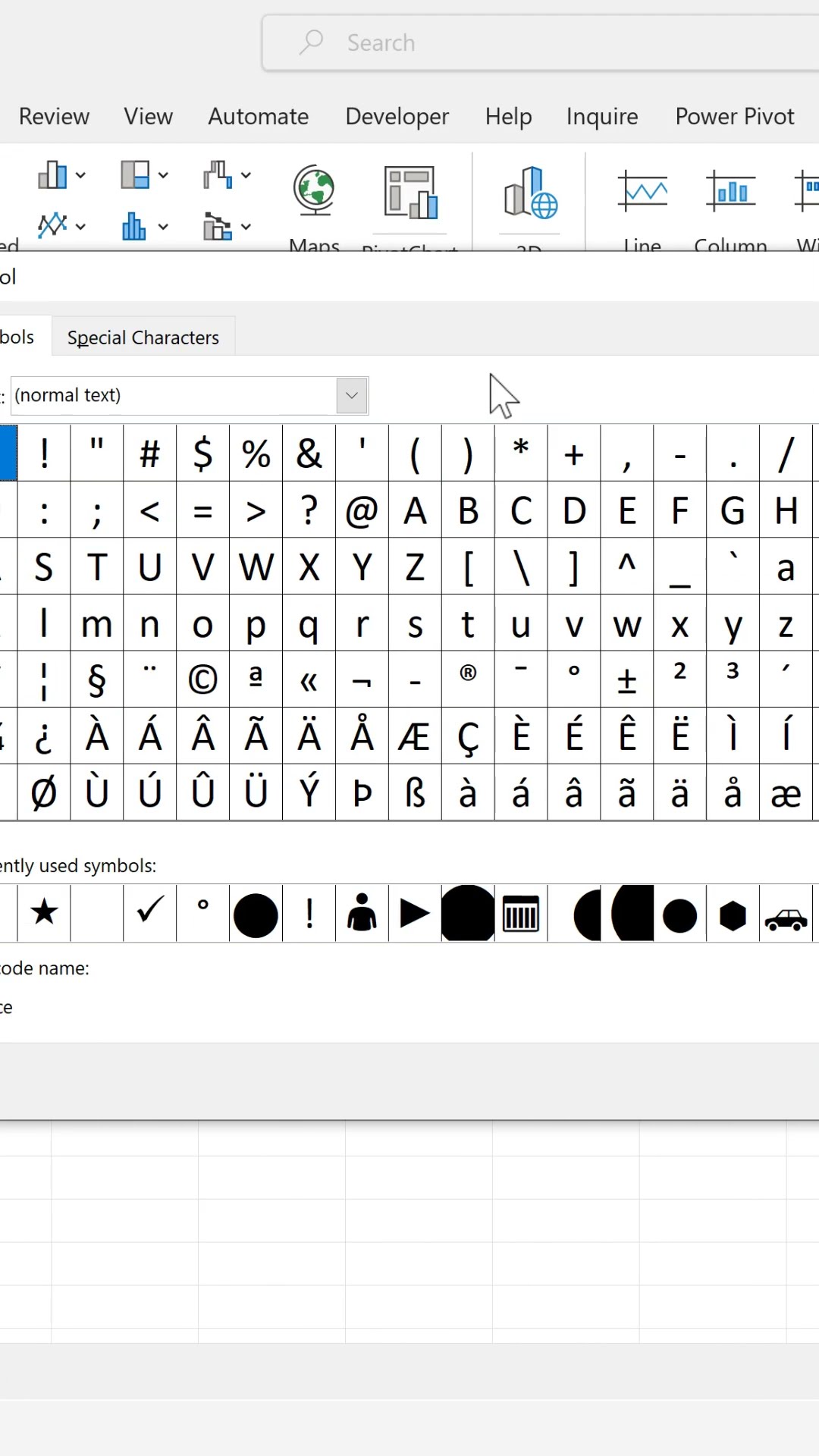The height and width of the screenshot is (1456, 819).
Task: Select the copyright symbol in grid
Action: tap(202, 679)
